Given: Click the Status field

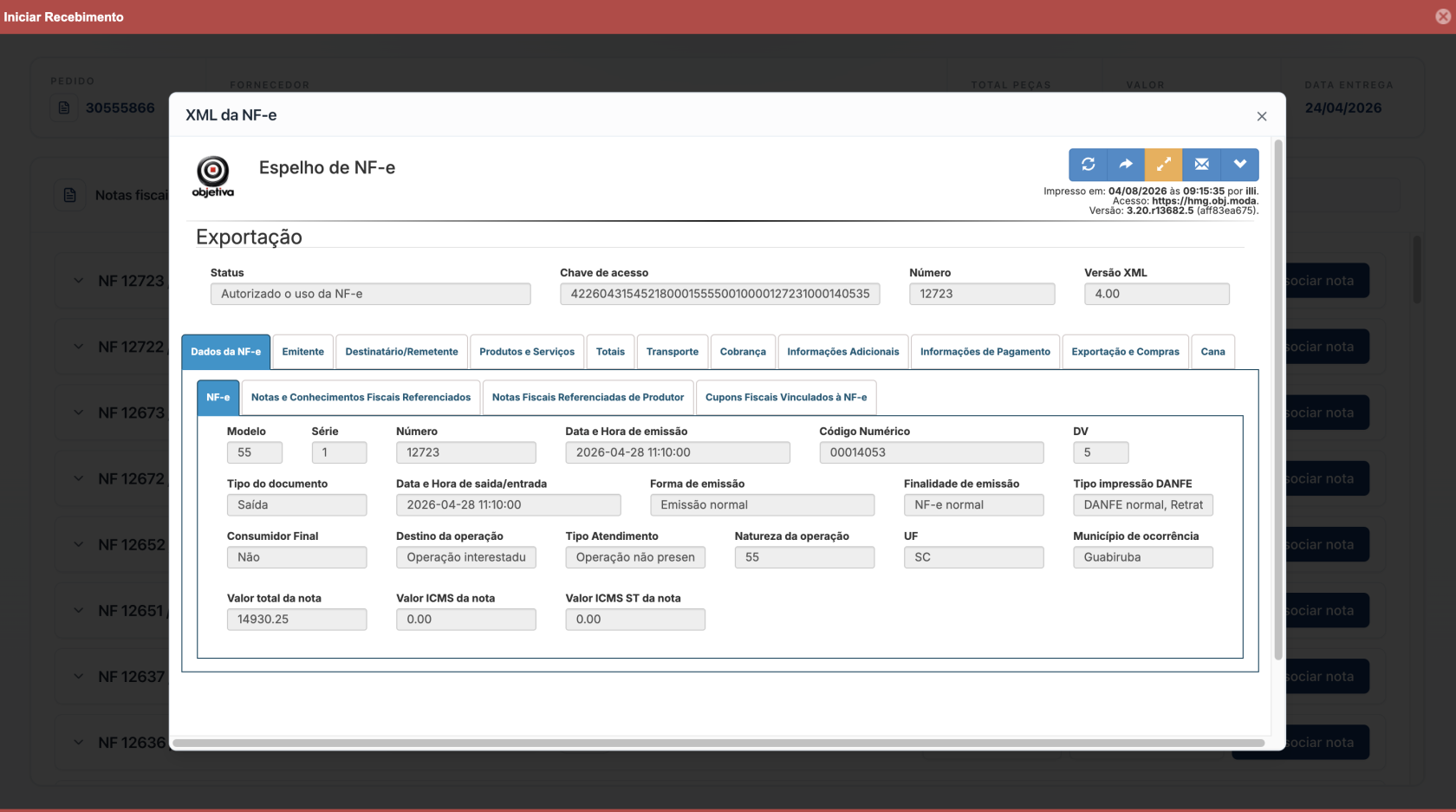Looking at the screenshot, I should tap(370, 294).
